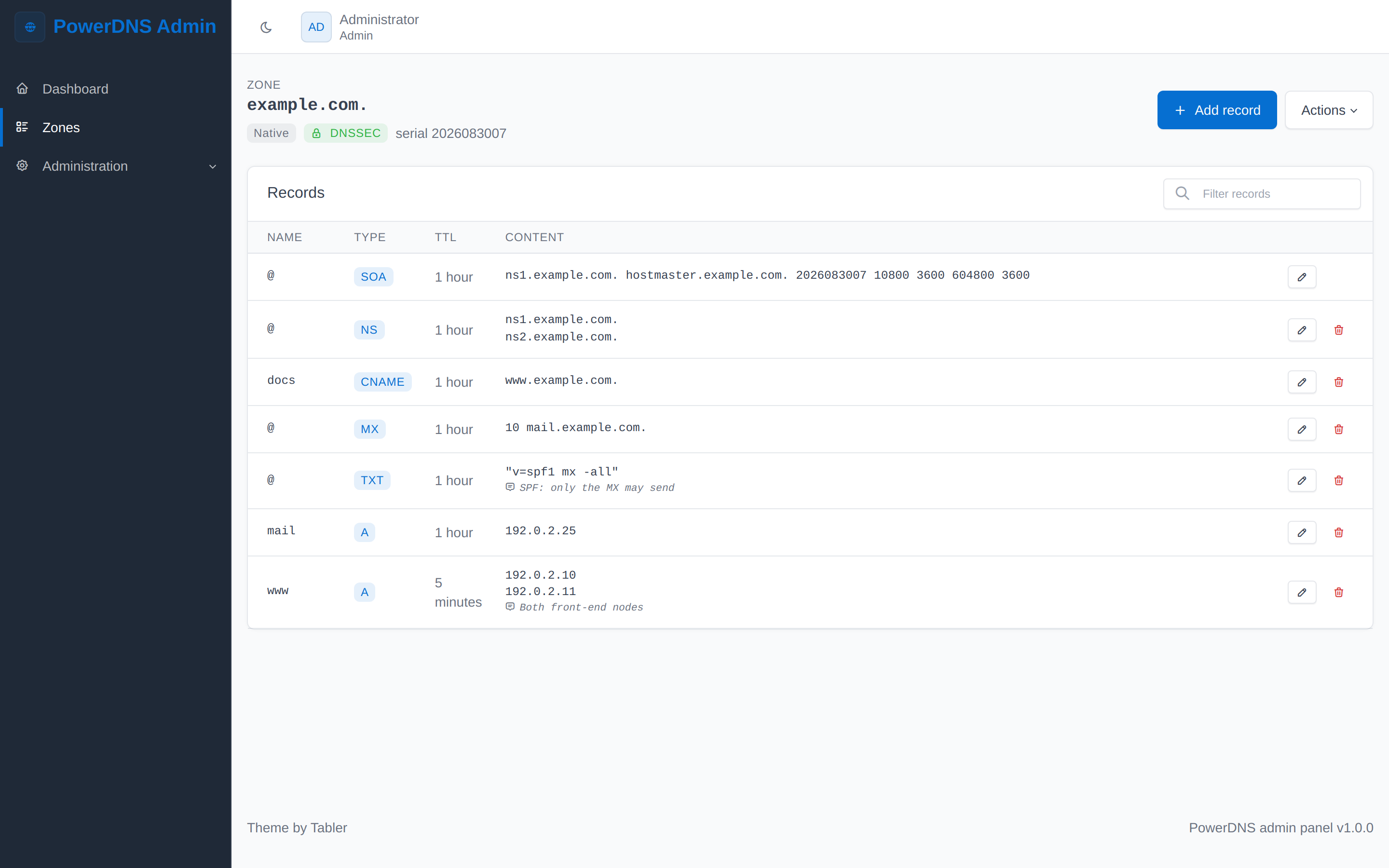
Task: Click the NAME column header
Action: [285, 237]
